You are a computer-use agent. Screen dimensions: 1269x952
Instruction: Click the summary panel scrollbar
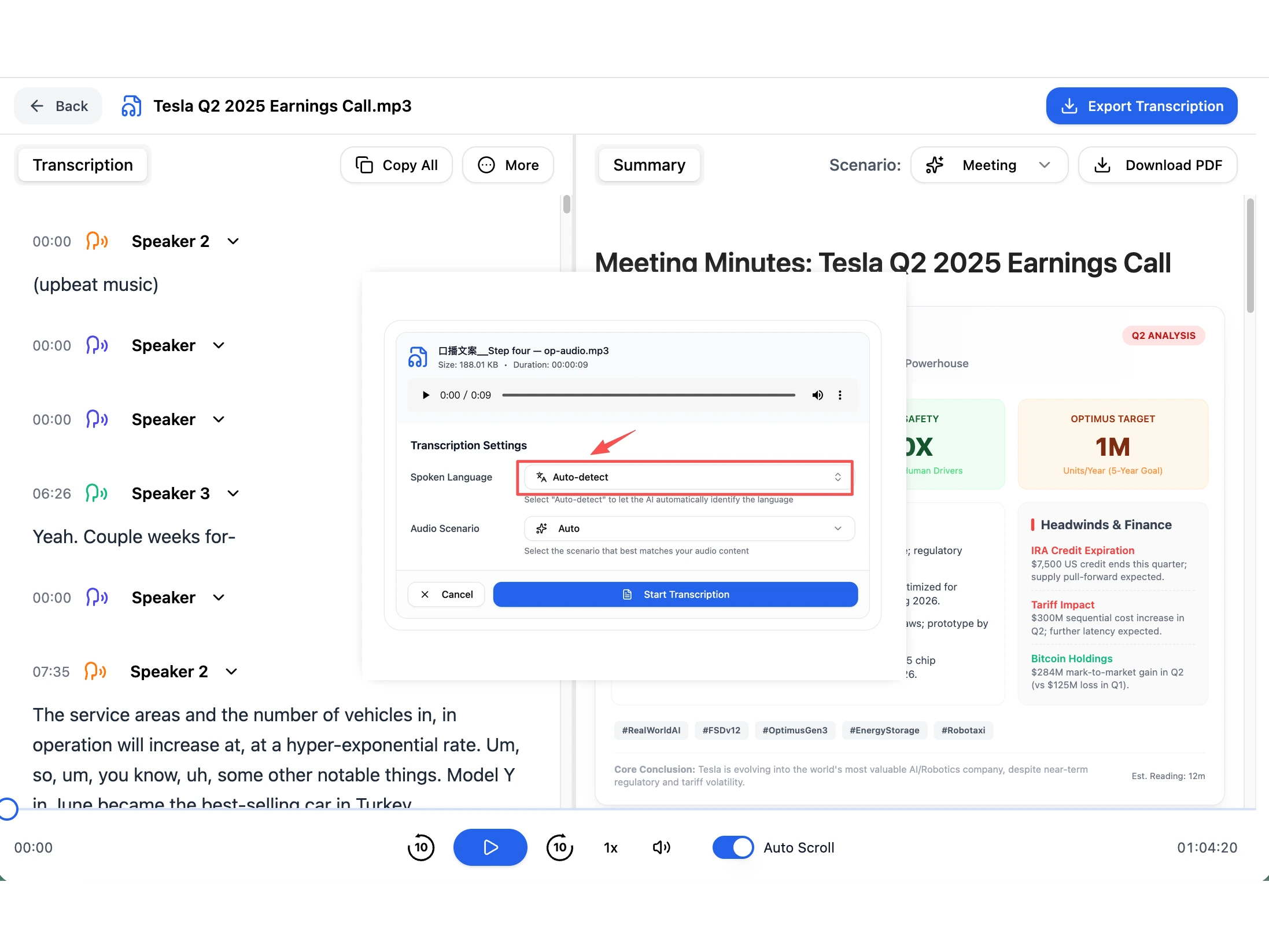click(x=1250, y=254)
